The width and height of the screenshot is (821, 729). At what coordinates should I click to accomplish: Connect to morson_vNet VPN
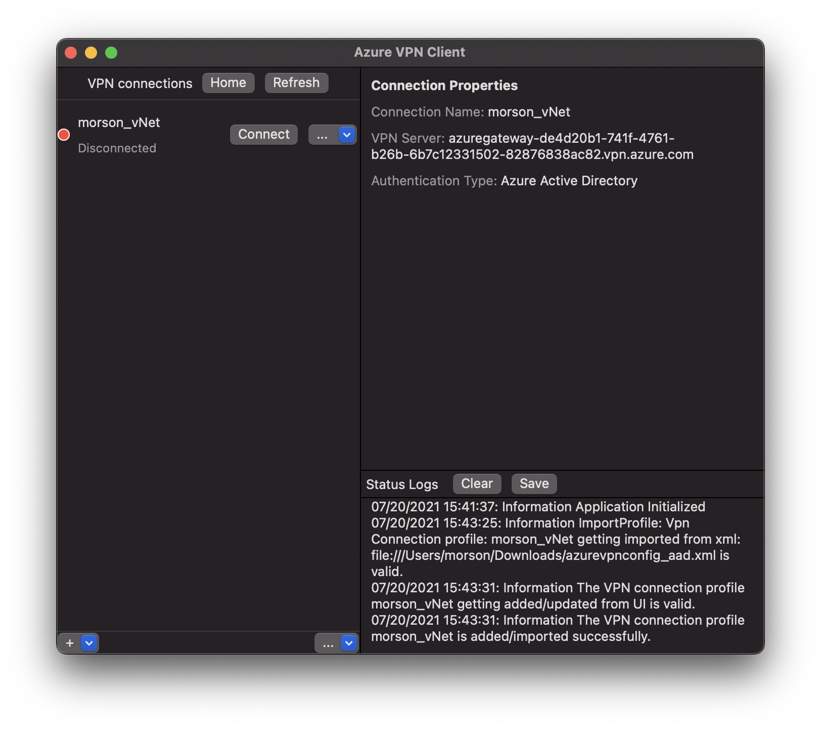[x=263, y=134]
